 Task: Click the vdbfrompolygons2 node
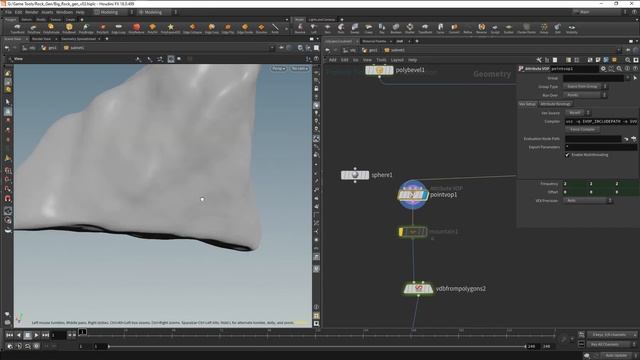point(418,289)
